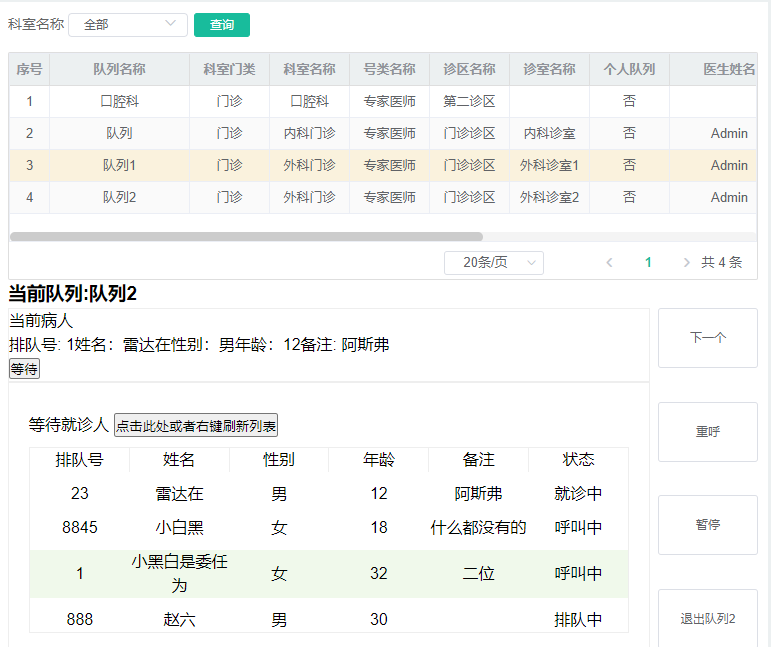Click waiting patient 雷达在 name
The height and width of the screenshot is (647, 771).
coord(179,494)
